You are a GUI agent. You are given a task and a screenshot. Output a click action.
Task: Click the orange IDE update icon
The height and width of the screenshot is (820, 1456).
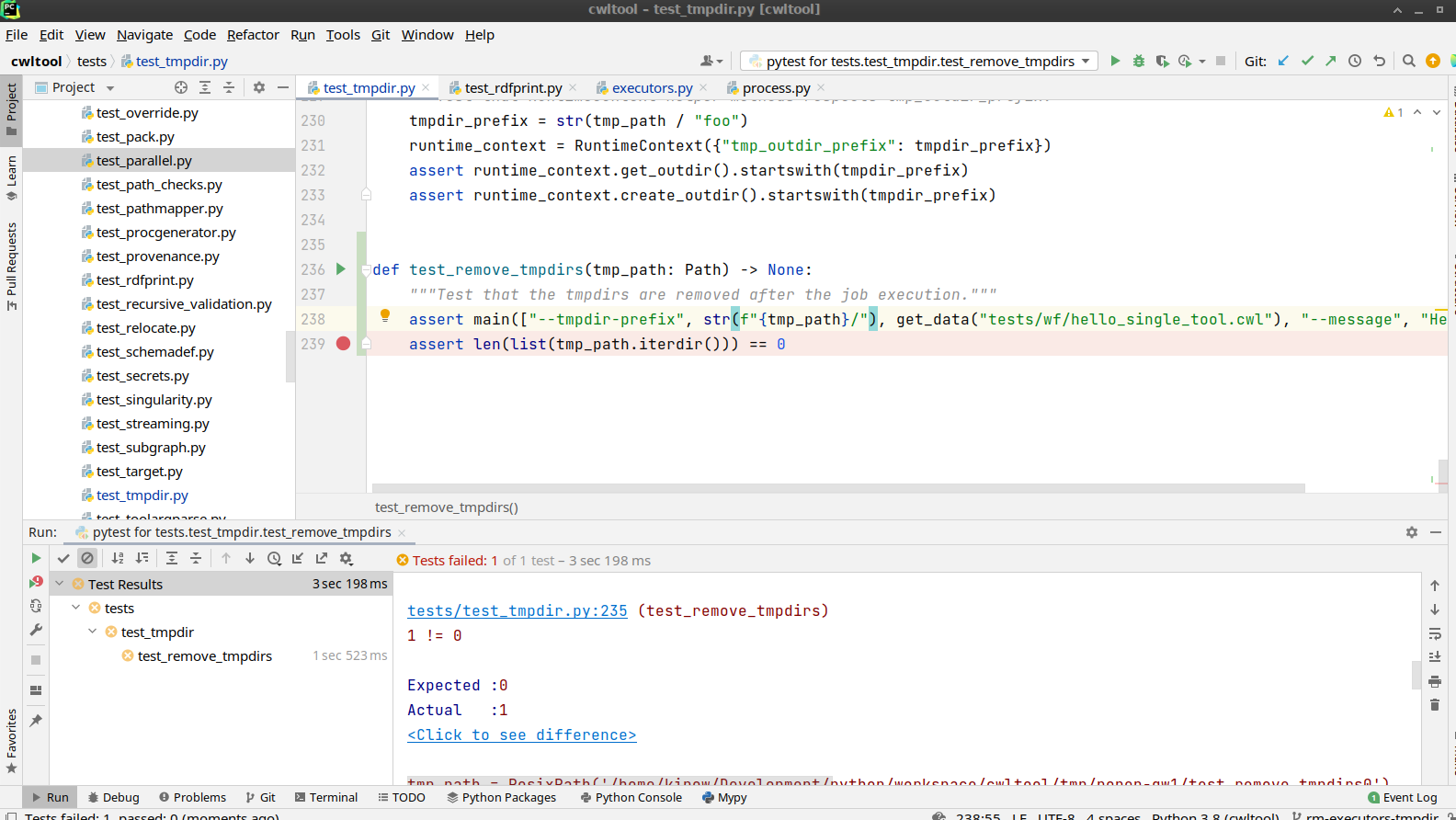[x=1433, y=61]
